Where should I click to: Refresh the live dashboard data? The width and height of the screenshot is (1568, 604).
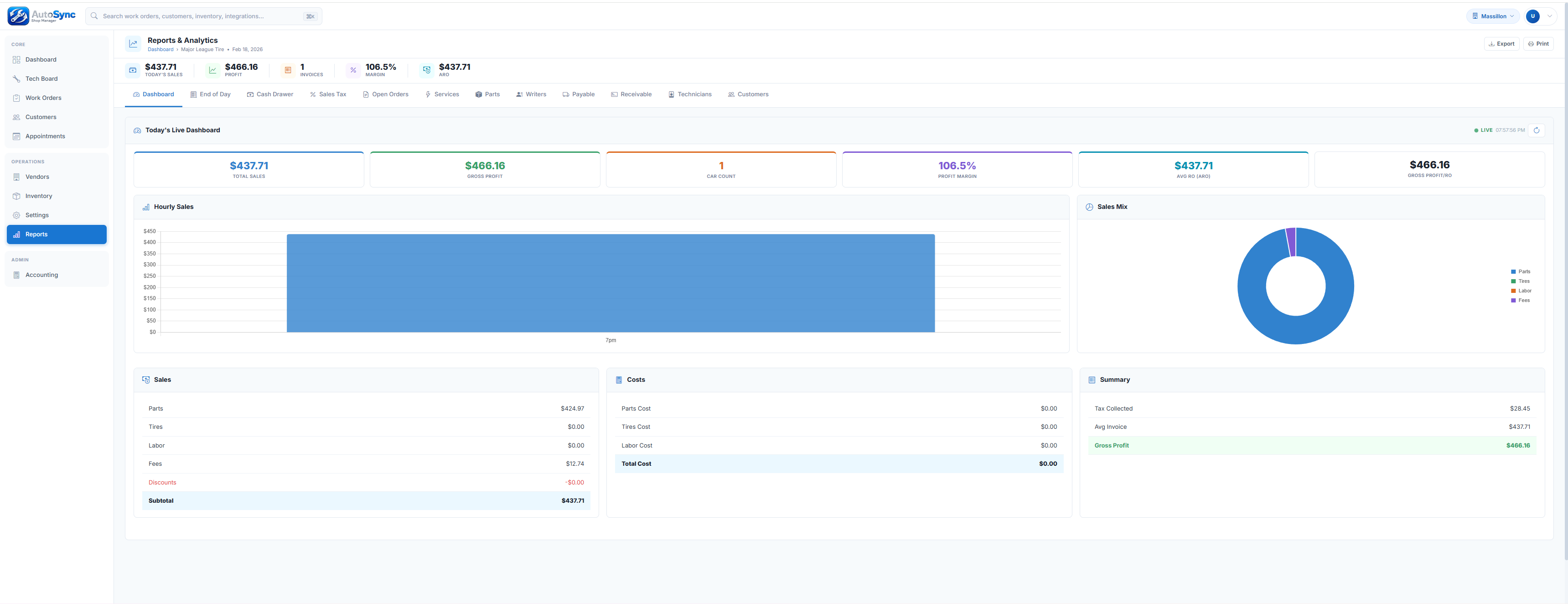click(1537, 130)
